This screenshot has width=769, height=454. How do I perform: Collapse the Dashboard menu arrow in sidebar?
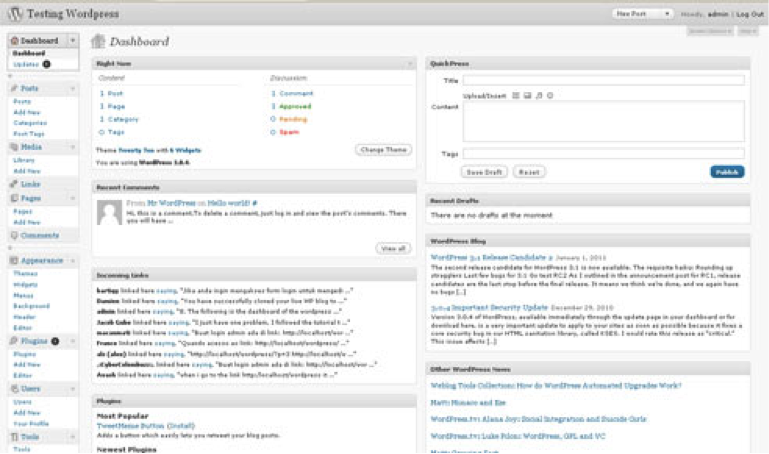73,41
